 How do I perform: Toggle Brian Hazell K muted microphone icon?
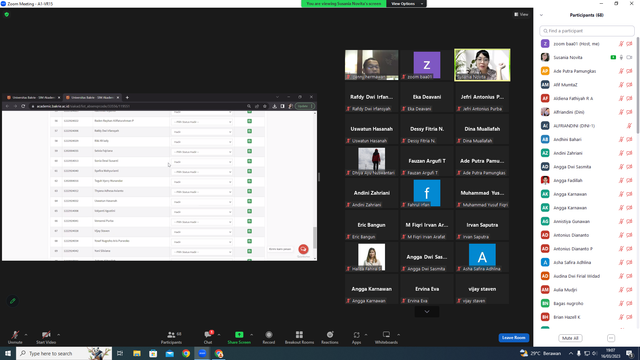click(621, 317)
